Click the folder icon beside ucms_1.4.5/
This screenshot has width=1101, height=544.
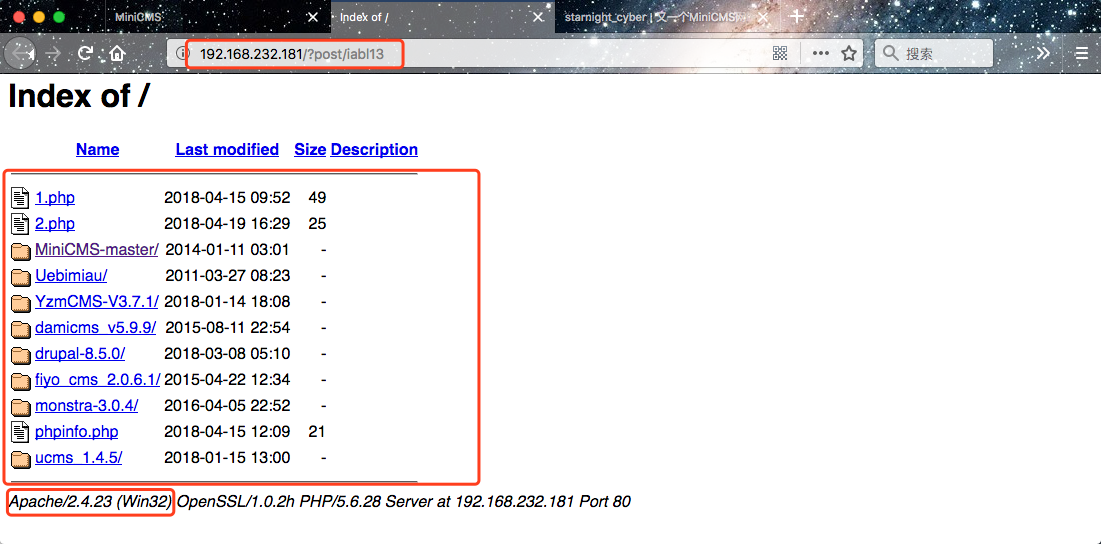(x=21, y=458)
